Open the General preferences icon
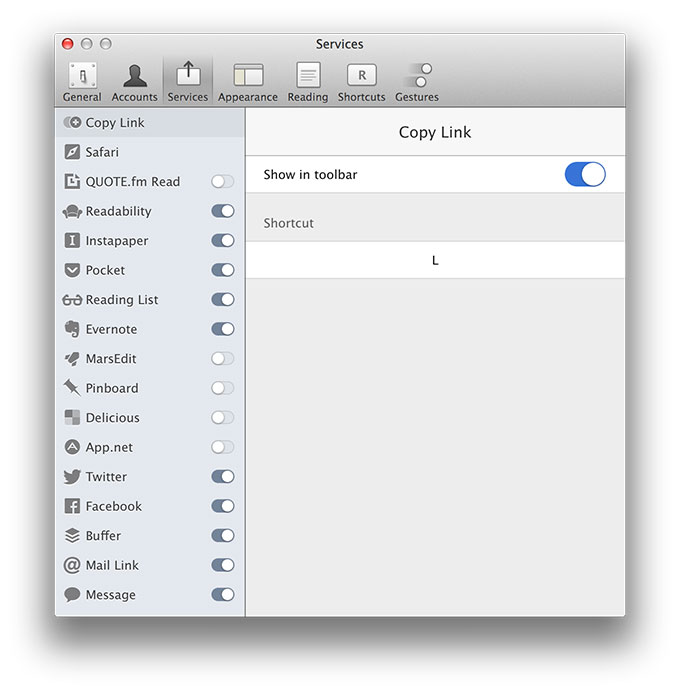 pyautogui.click(x=82, y=76)
